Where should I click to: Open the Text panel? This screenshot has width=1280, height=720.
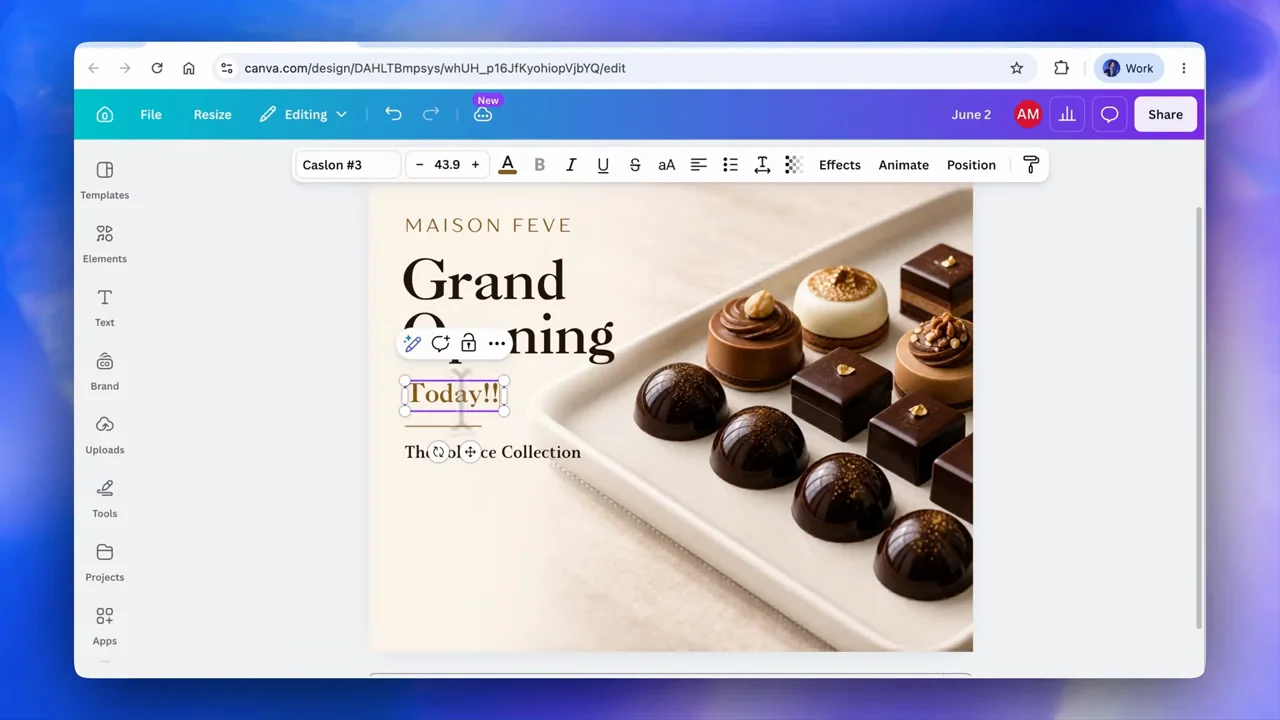[105, 308]
